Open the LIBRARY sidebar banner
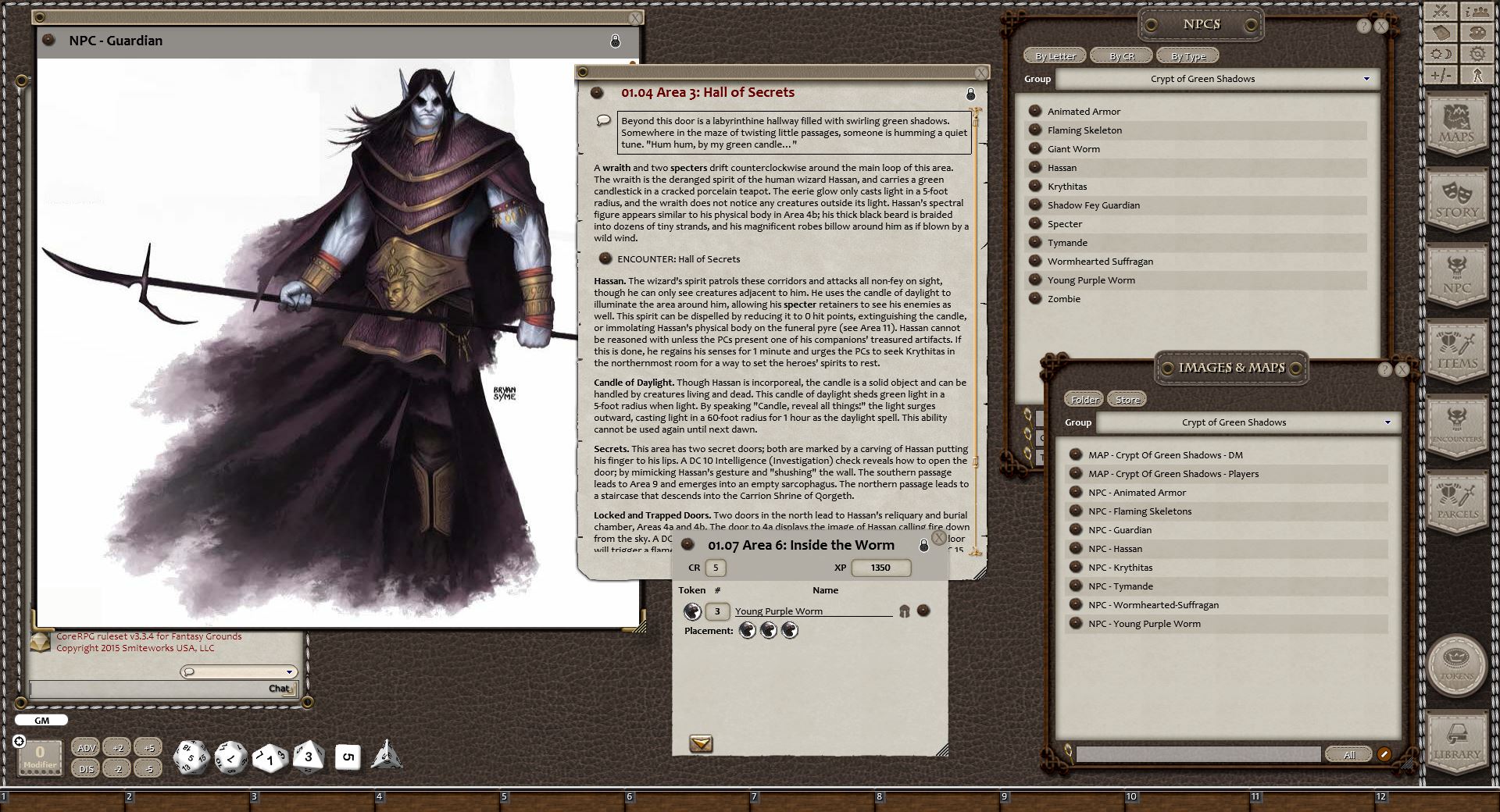This screenshot has width=1500, height=812. point(1457,743)
